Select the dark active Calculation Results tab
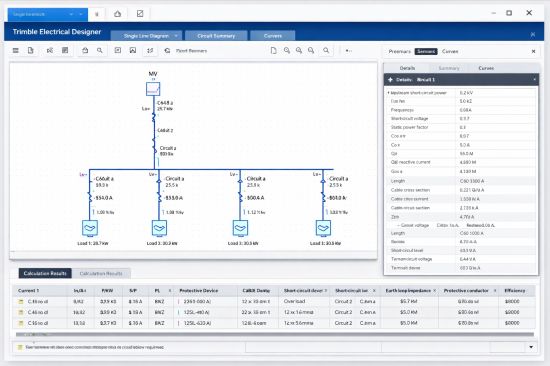Viewport: 550px width, 366px height. pos(45,273)
